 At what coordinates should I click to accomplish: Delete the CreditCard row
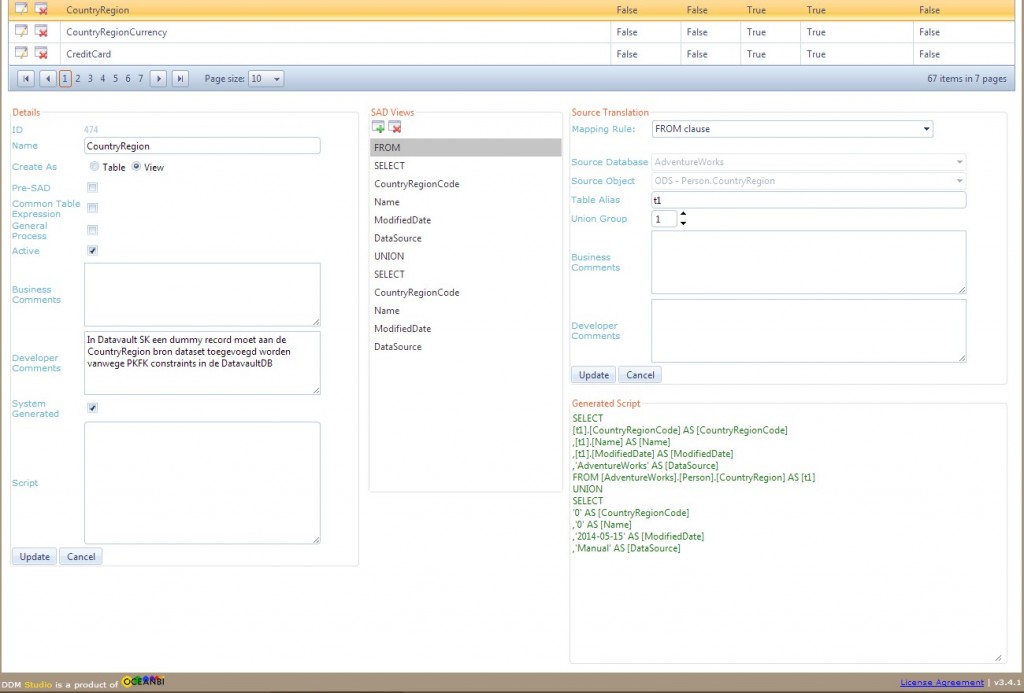click(x=41, y=53)
